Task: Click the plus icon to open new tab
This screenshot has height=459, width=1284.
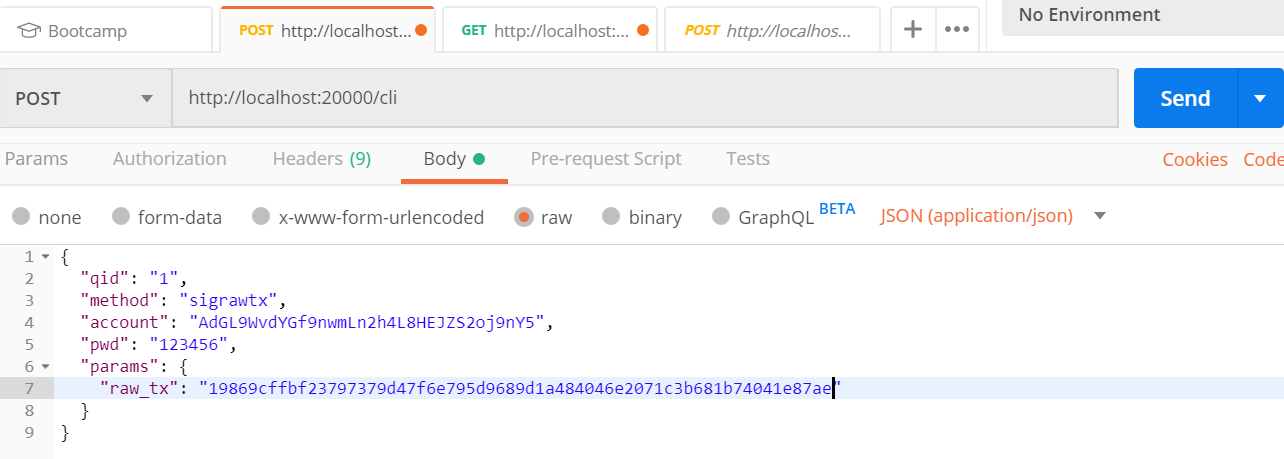Action: 912,29
